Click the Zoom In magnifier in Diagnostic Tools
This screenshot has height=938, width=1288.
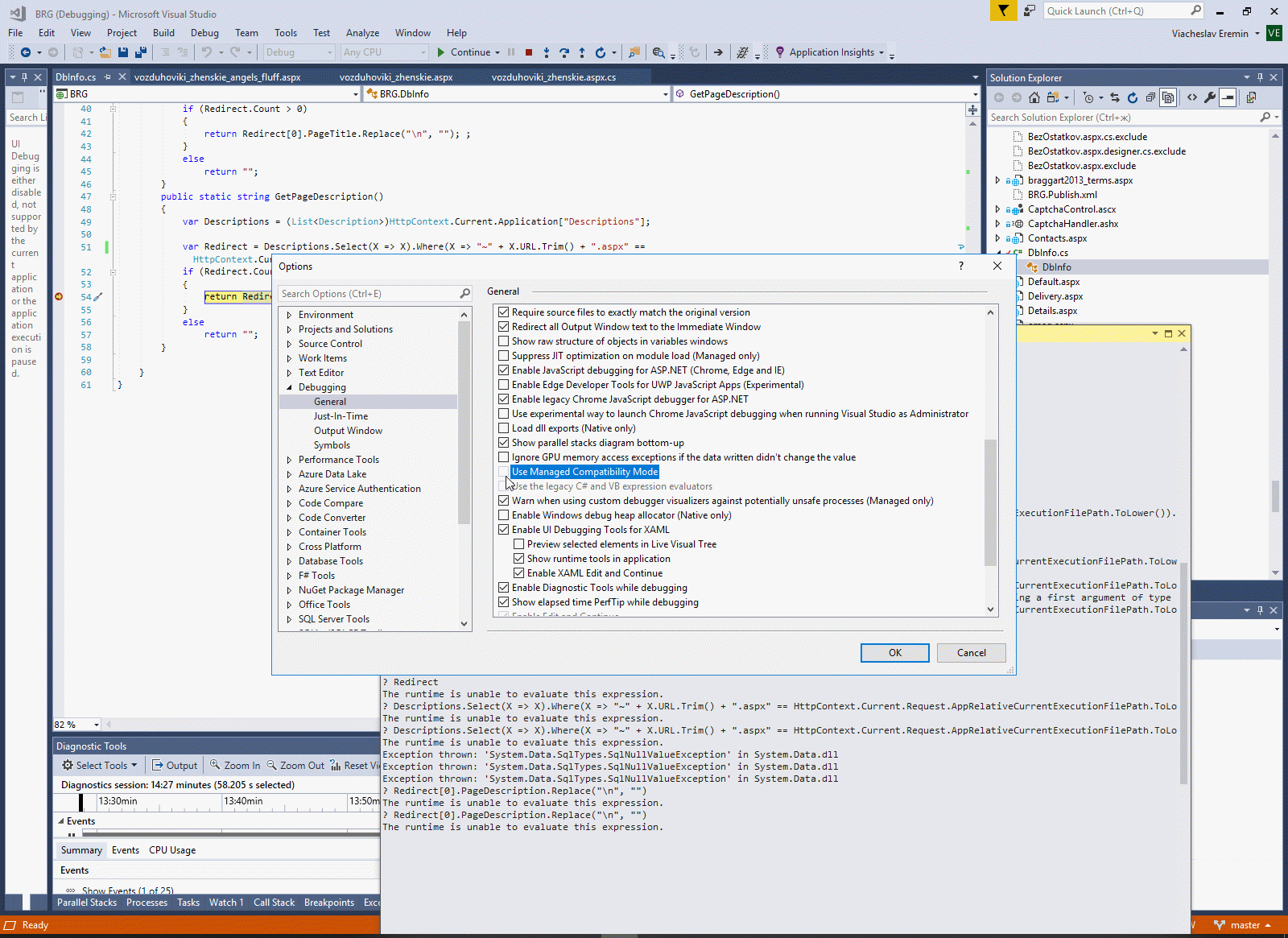click(215, 765)
